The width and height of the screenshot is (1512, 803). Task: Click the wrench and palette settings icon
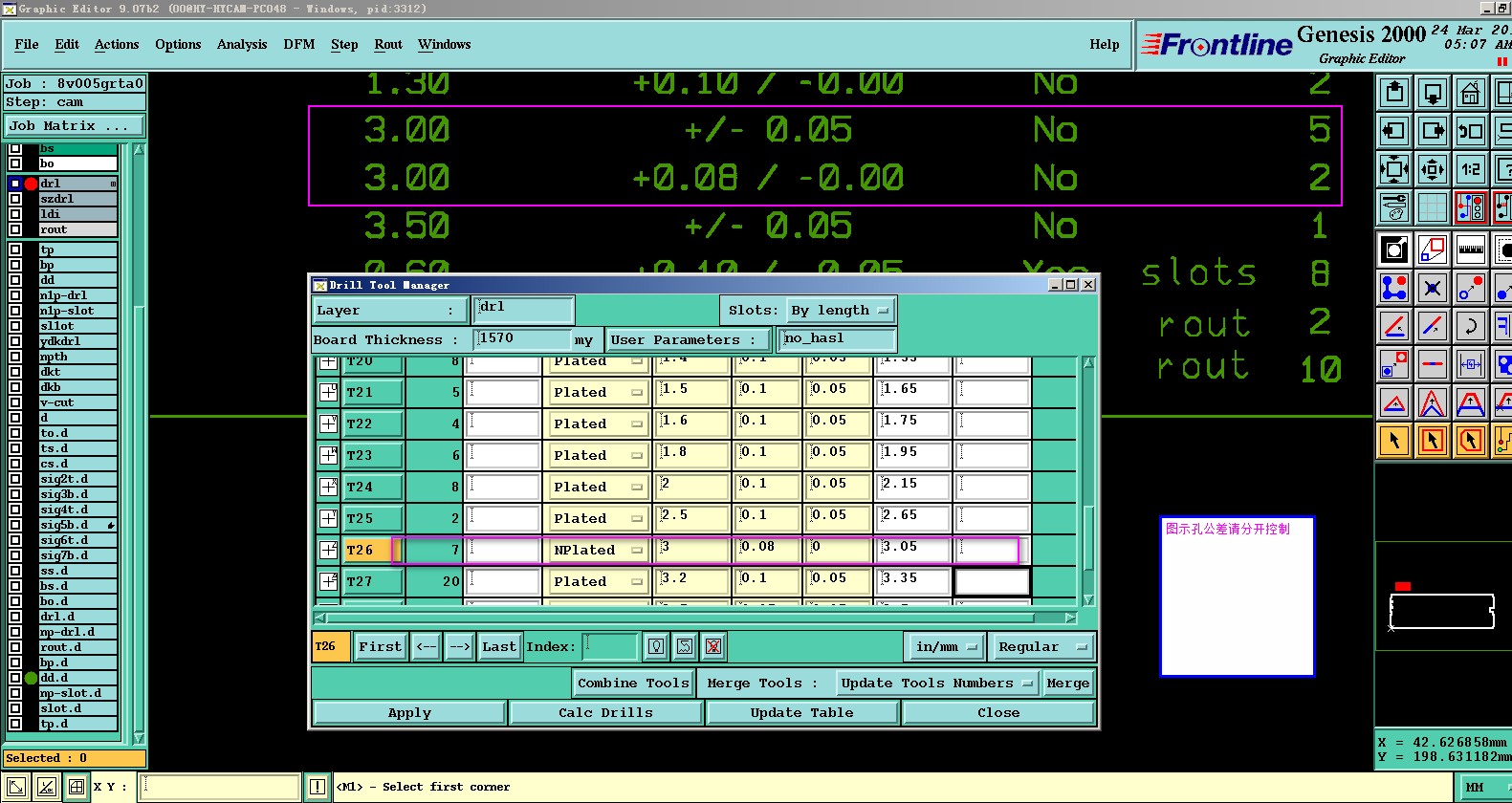(x=1394, y=206)
